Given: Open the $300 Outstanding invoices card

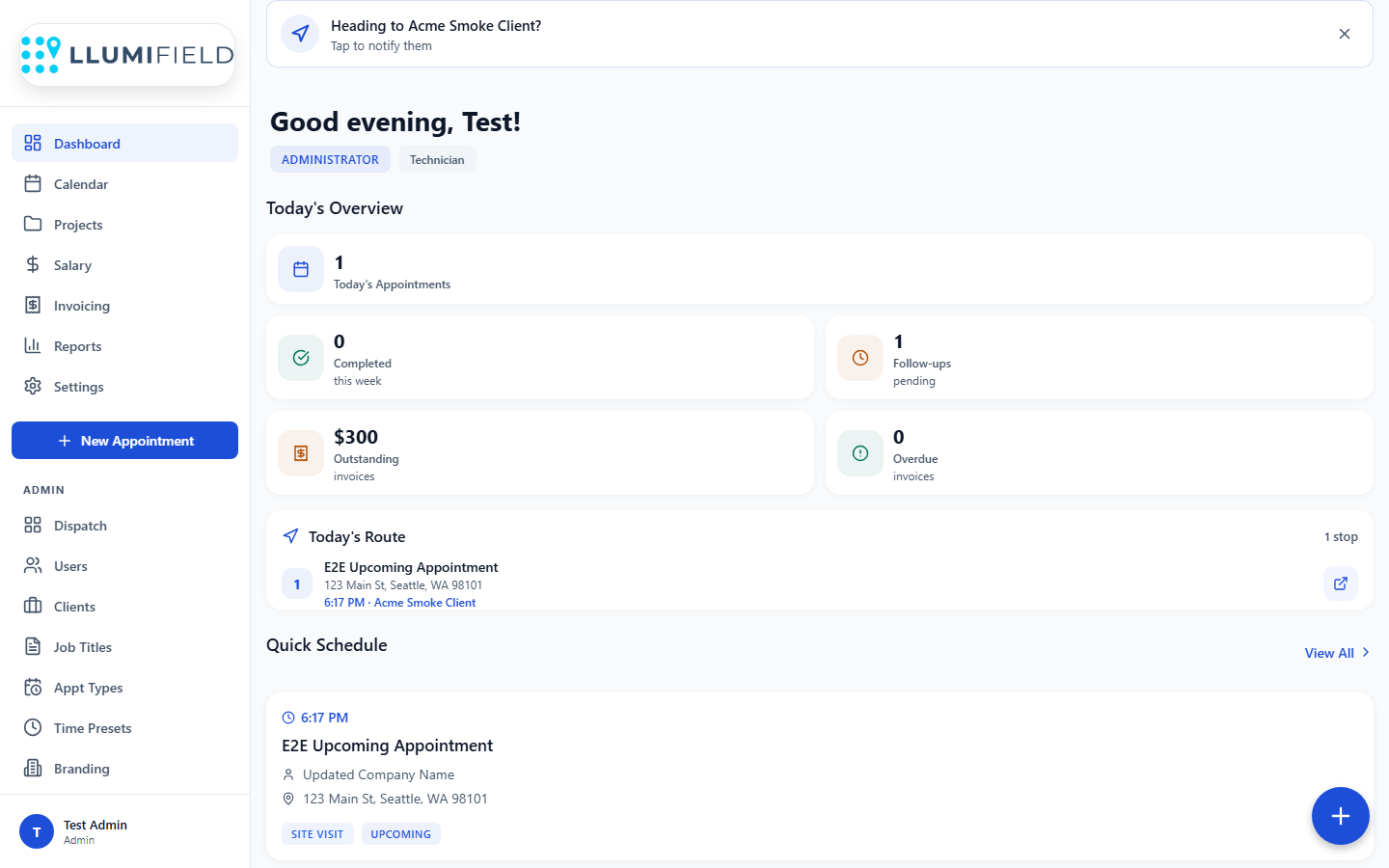Looking at the screenshot, I should pyautogui.click(x=540, y=453).
